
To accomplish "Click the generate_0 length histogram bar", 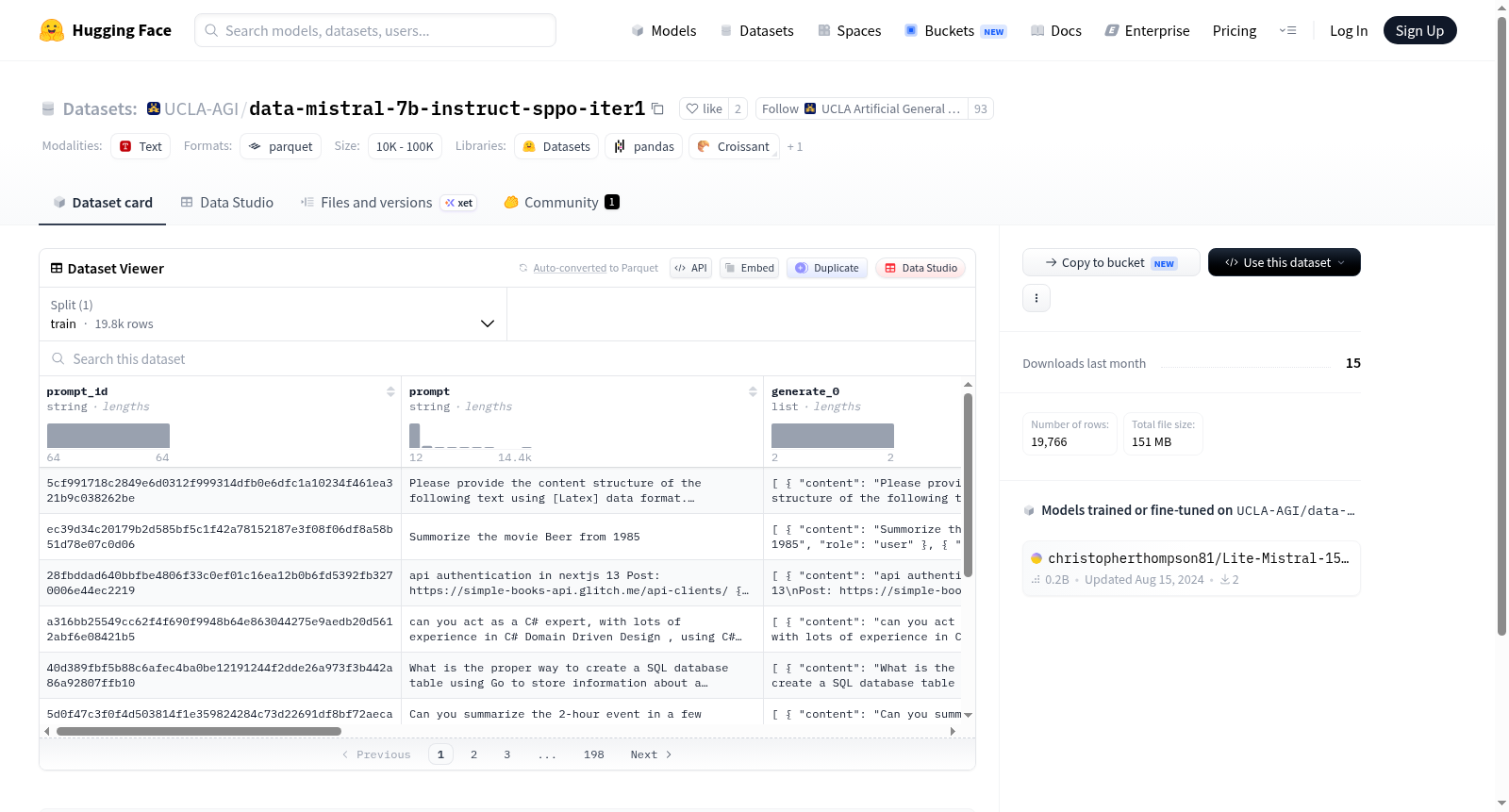I will tap(833, 436).
